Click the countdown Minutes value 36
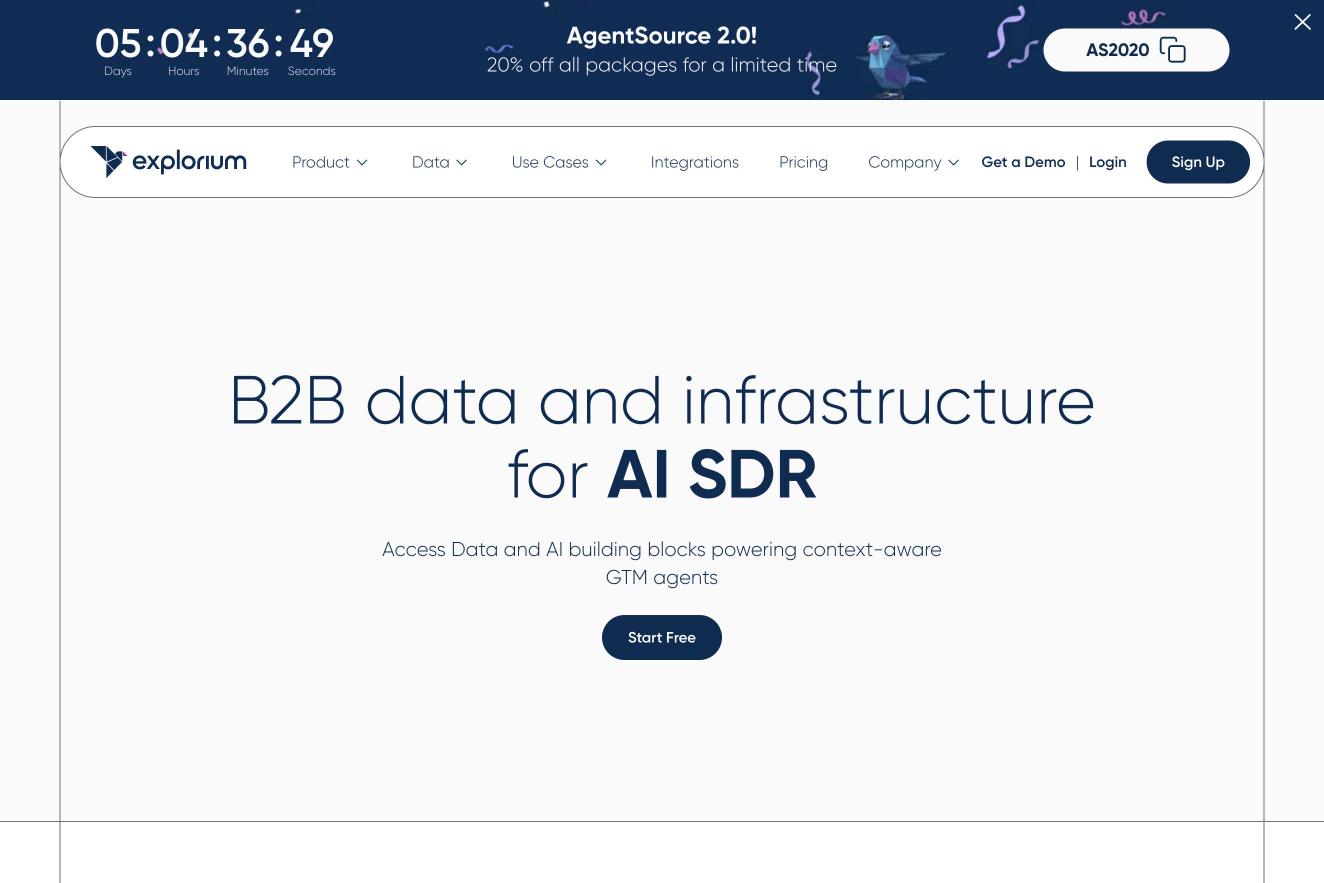 coord(247,44)
